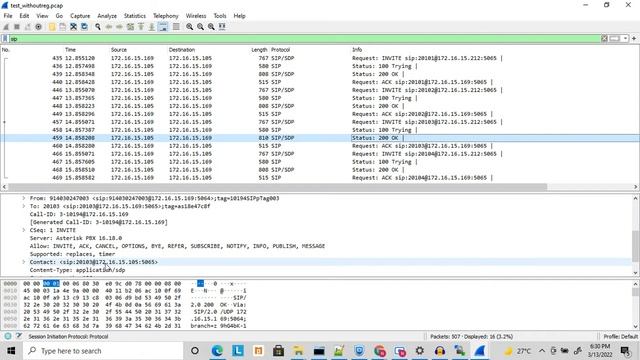Click into the display filter field
Viewport: 640px width, 360px height.
(304, 39)
